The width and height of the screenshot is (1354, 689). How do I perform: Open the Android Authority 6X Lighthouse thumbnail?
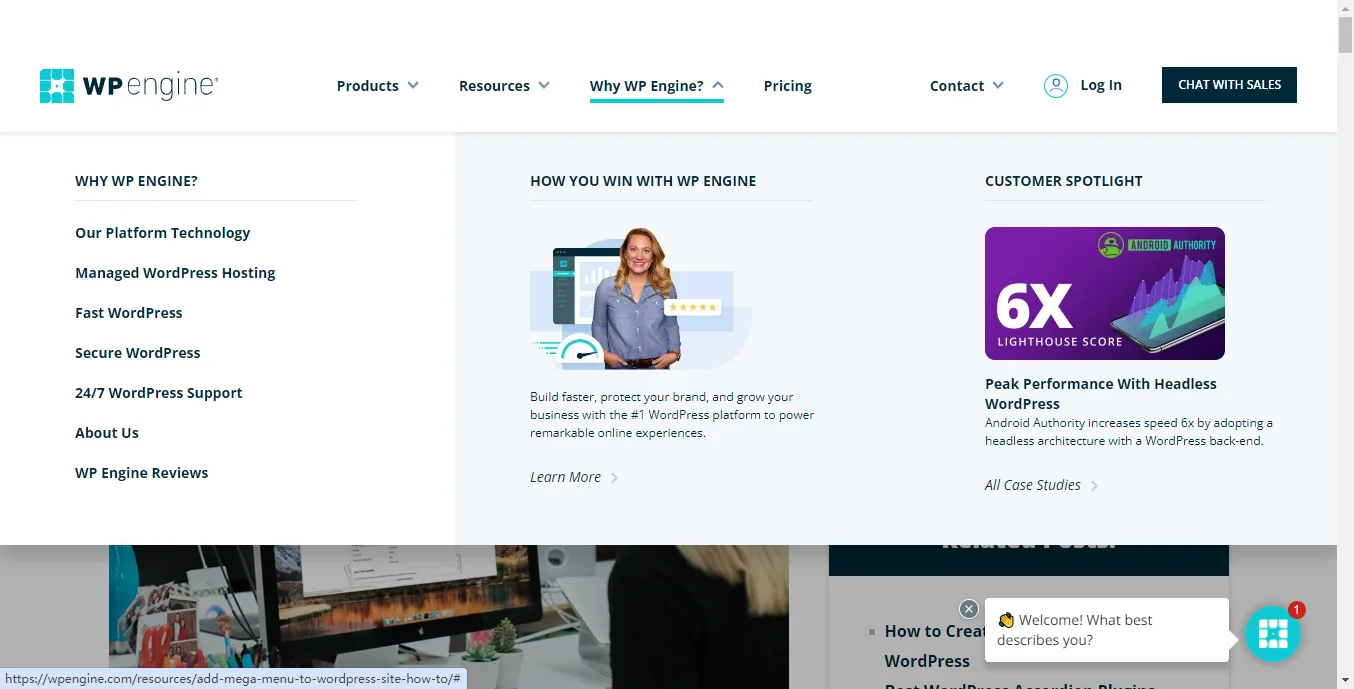(x=1105, y=293)
